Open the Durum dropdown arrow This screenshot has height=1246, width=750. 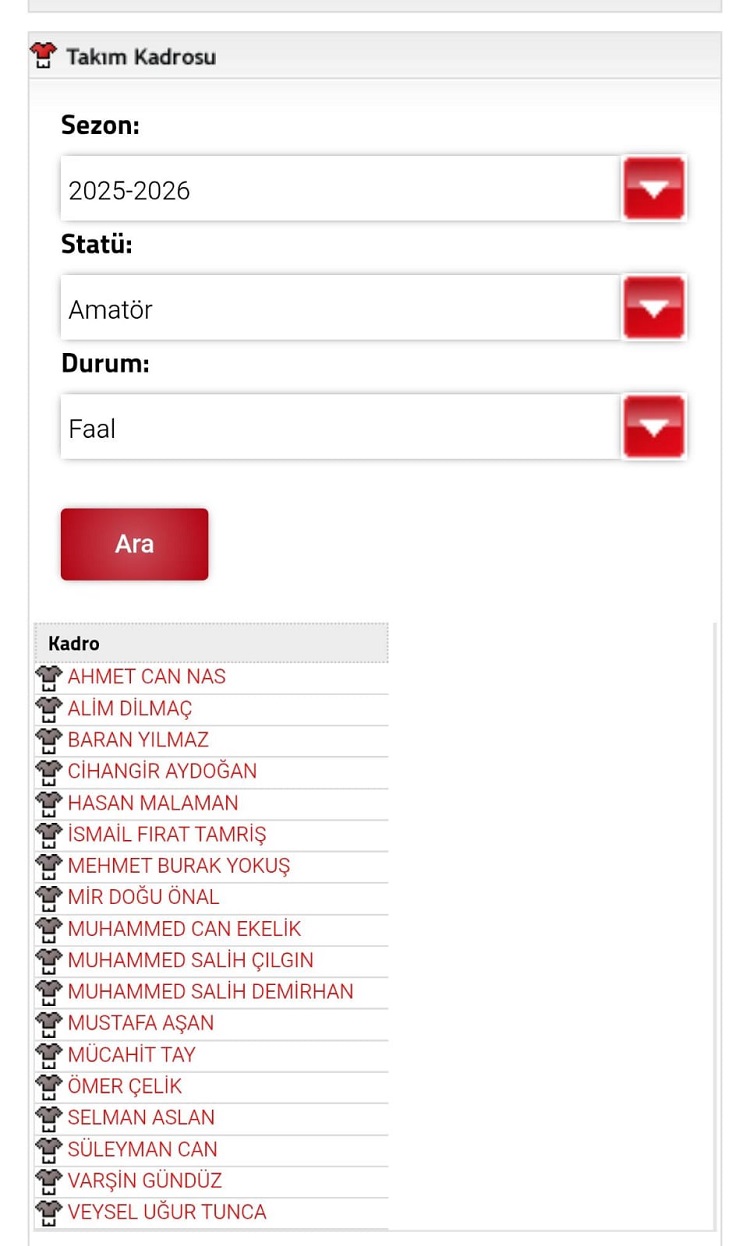click(x=653, y=427)
